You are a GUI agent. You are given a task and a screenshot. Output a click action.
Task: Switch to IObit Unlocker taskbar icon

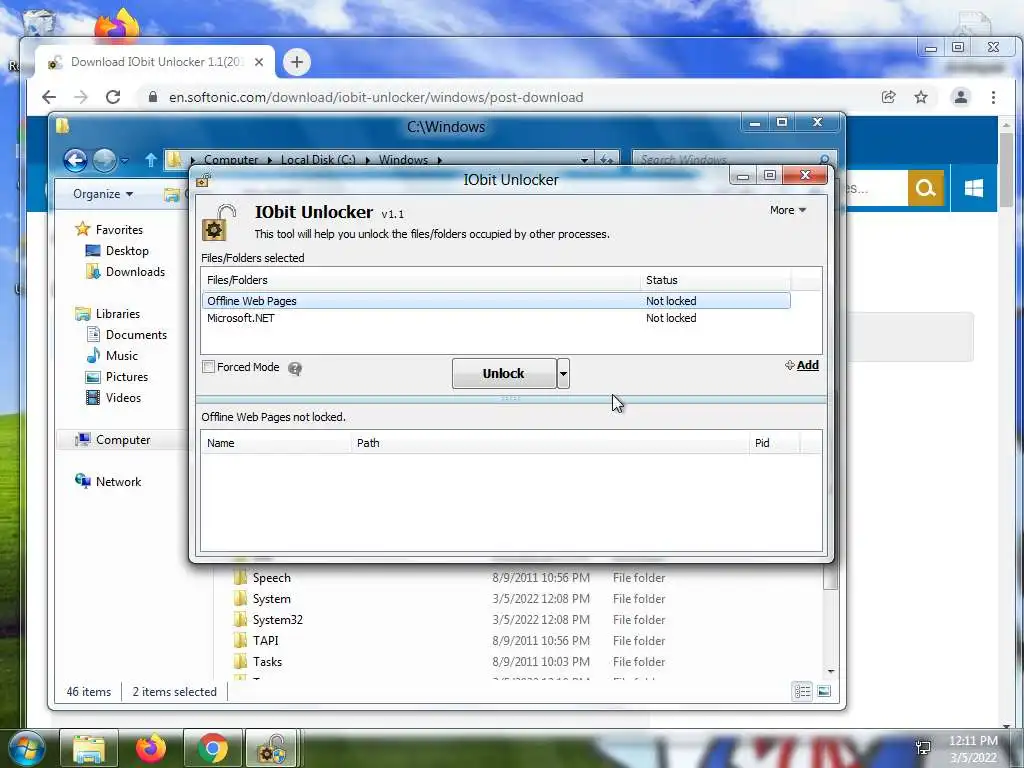coord(272,748)
